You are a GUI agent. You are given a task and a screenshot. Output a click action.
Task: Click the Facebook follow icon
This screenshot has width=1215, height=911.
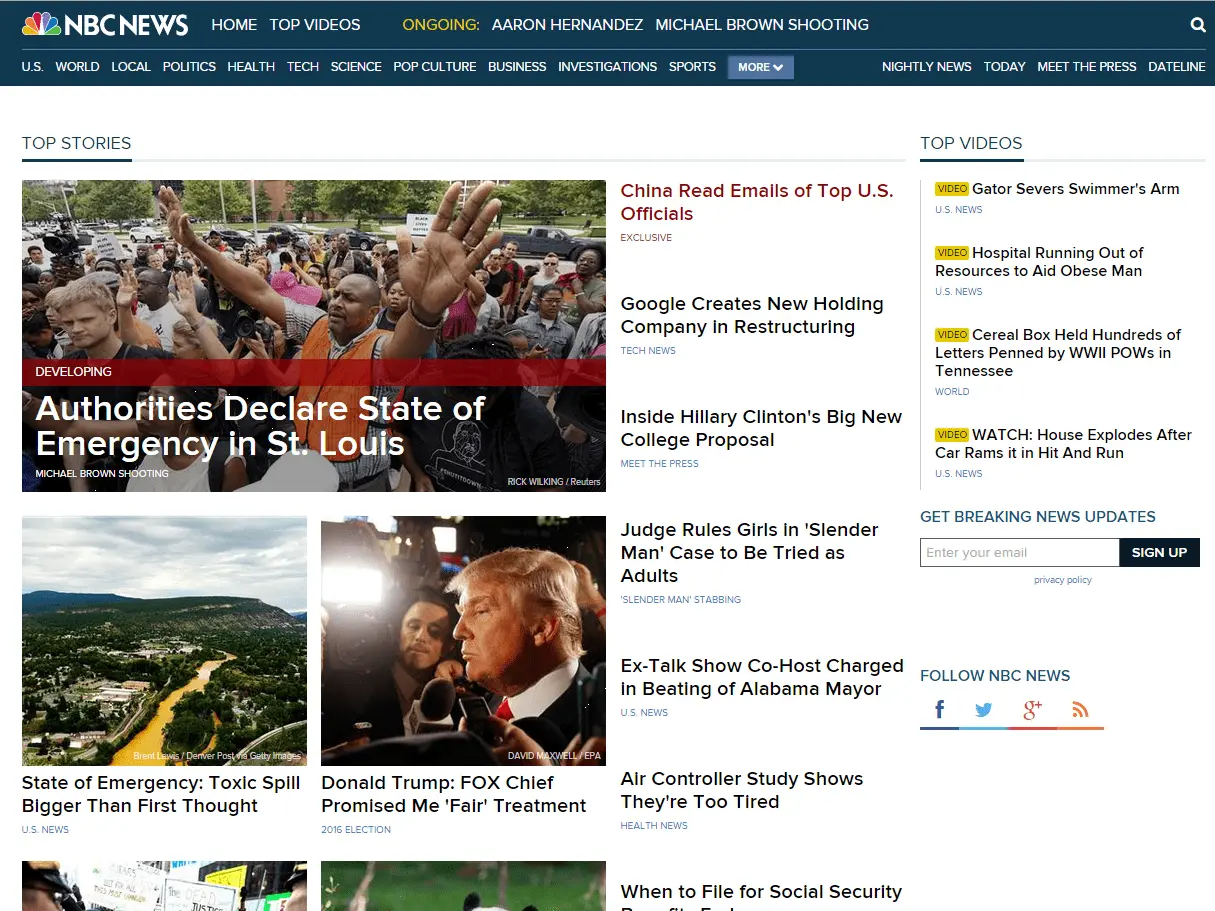pos(939,709)
